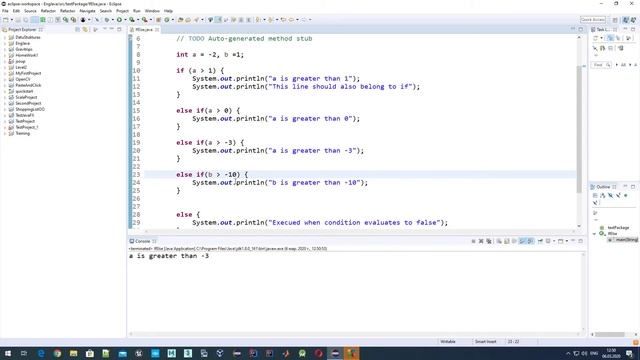The image size is (640, 360).
Task: Open the Window menu
Action: [x=152, y=11]
